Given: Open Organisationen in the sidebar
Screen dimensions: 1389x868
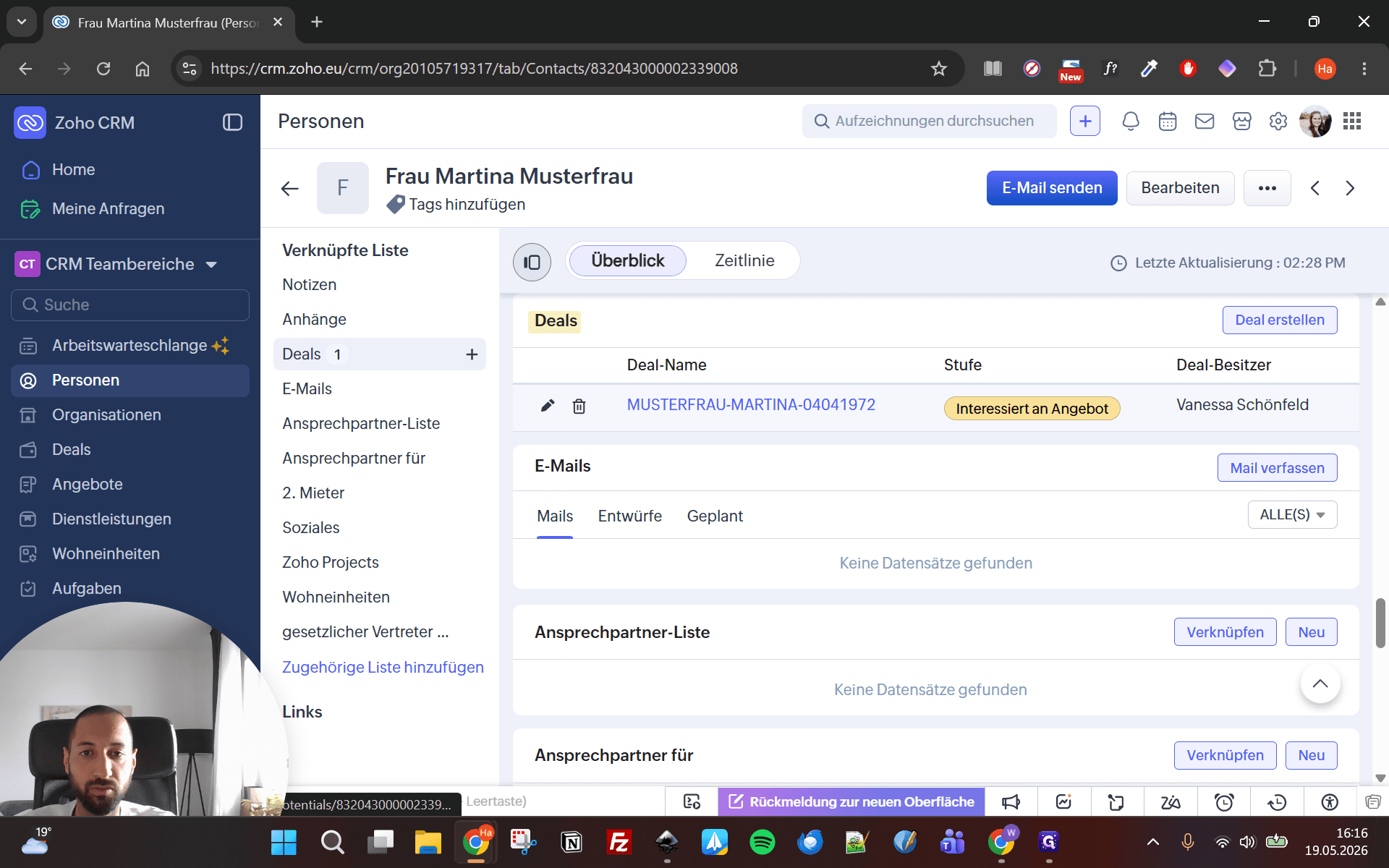Looking at the screenshot, I should 130,415.
